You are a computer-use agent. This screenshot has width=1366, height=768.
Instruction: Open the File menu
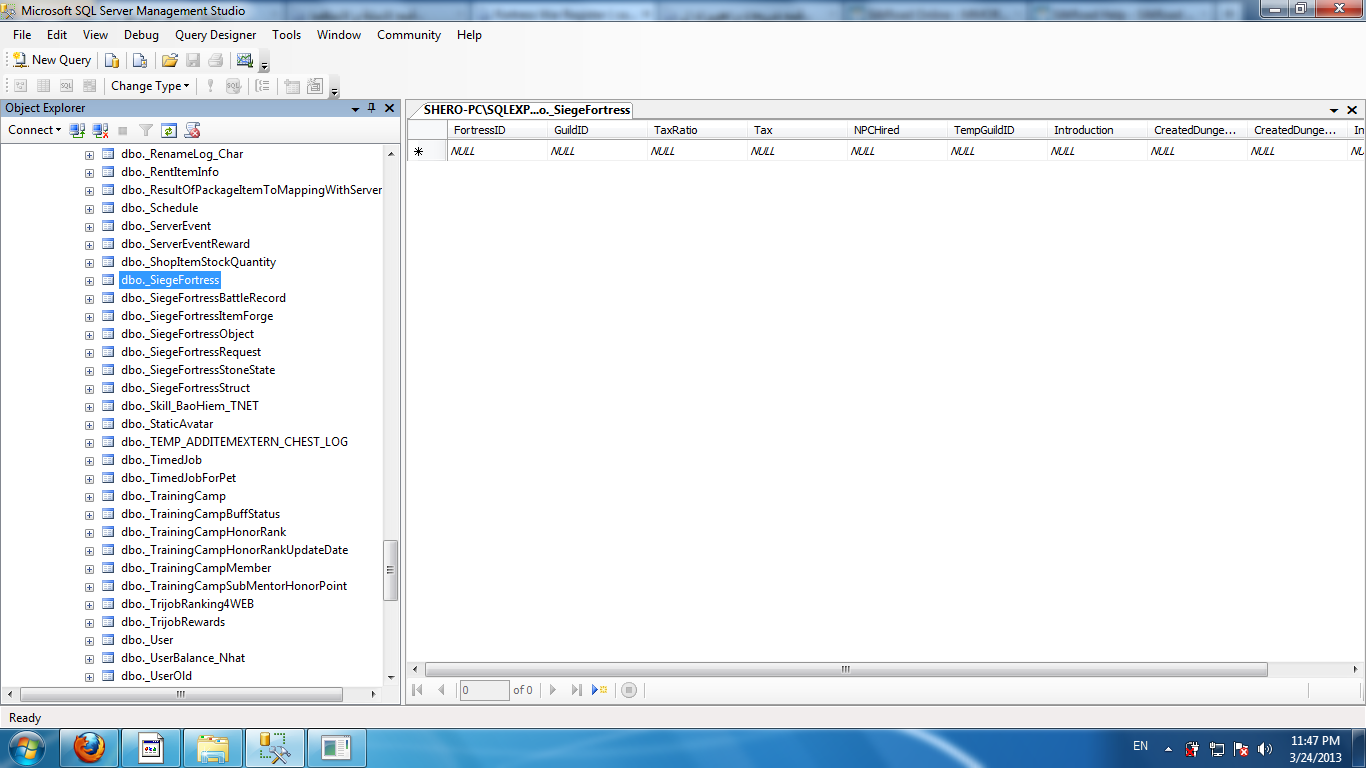(x=22, y=35)
